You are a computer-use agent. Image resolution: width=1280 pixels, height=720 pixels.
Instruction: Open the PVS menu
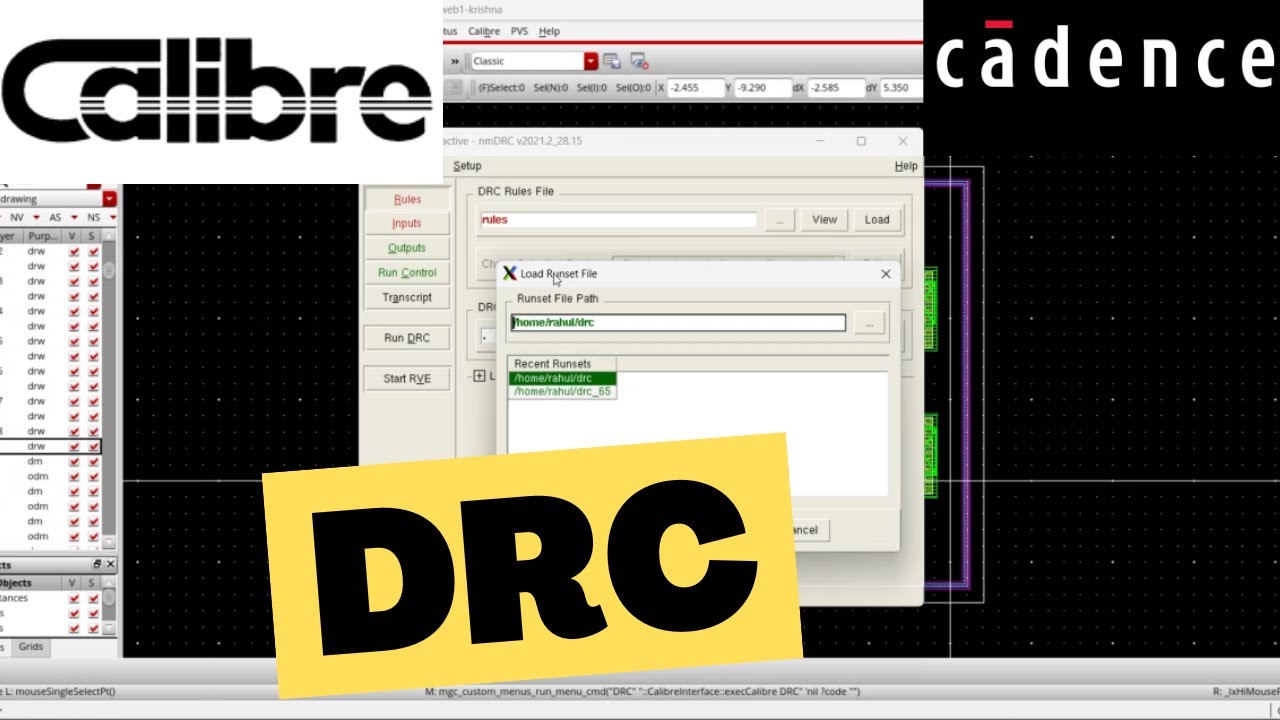tap(518, 31)
